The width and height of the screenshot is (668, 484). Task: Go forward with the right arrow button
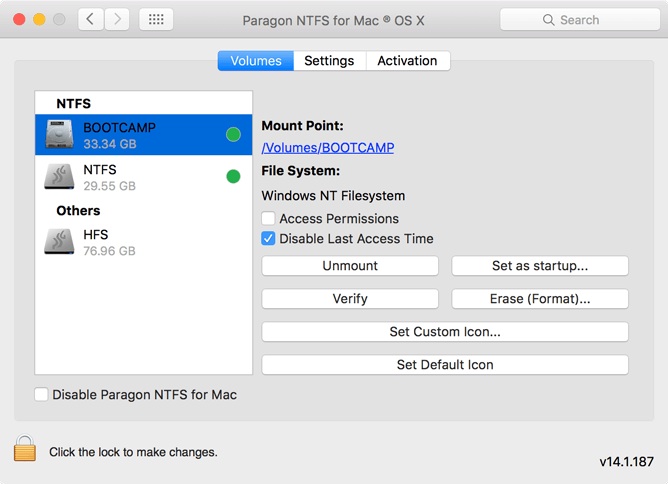point(117,19)
